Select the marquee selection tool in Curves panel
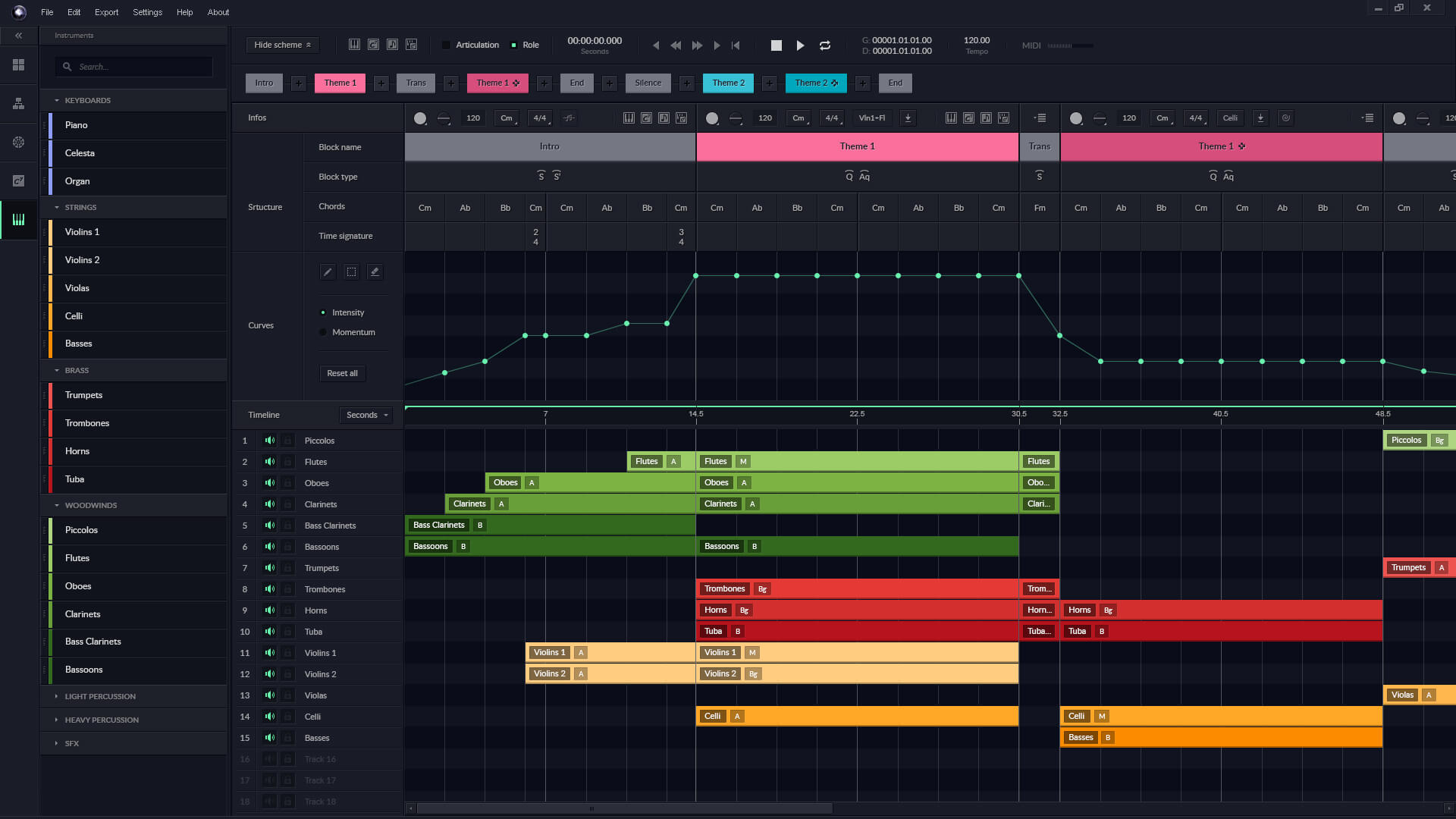 [351, 271]
